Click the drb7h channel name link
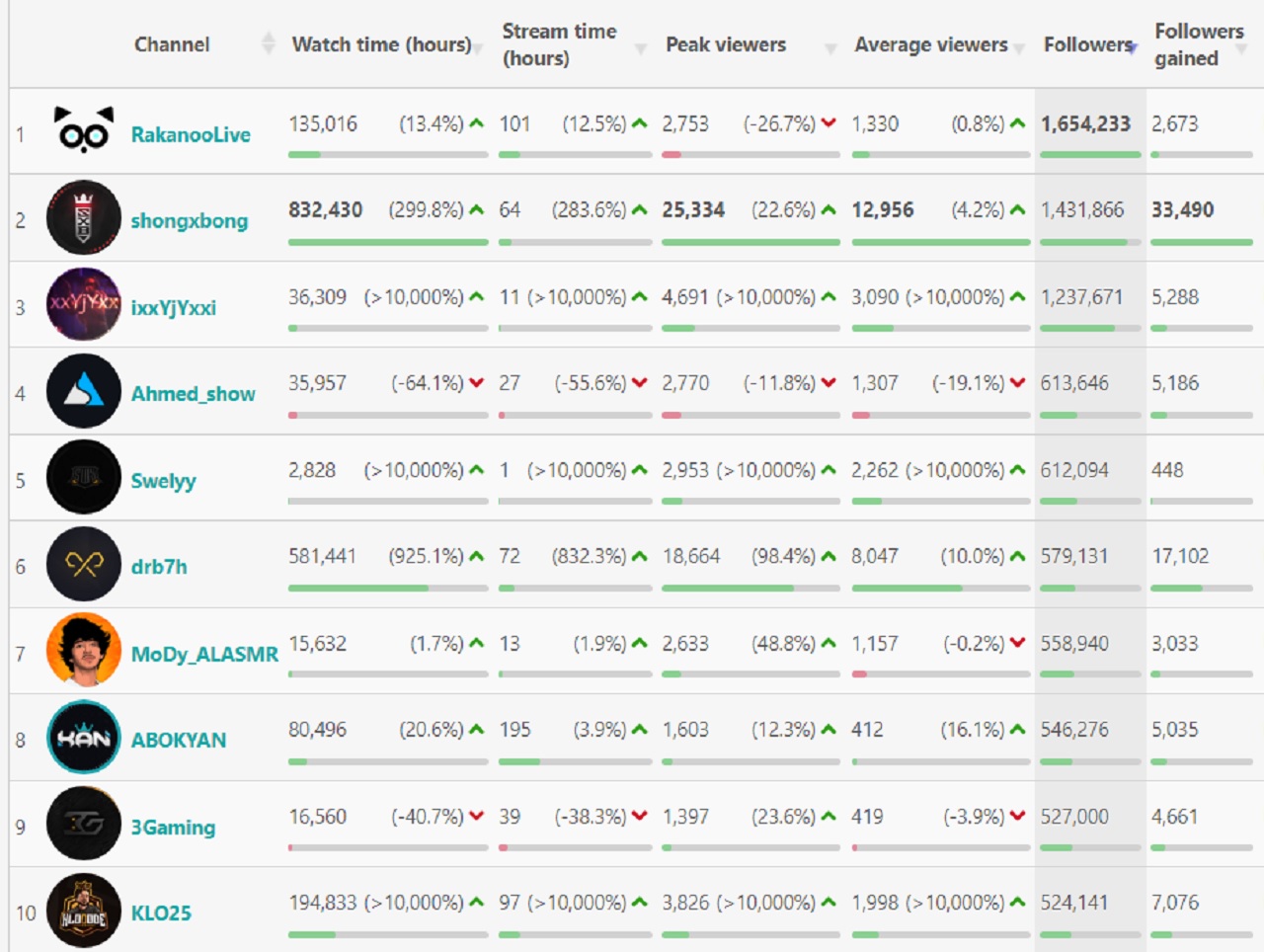1264x952 pixels. [159, 567]
